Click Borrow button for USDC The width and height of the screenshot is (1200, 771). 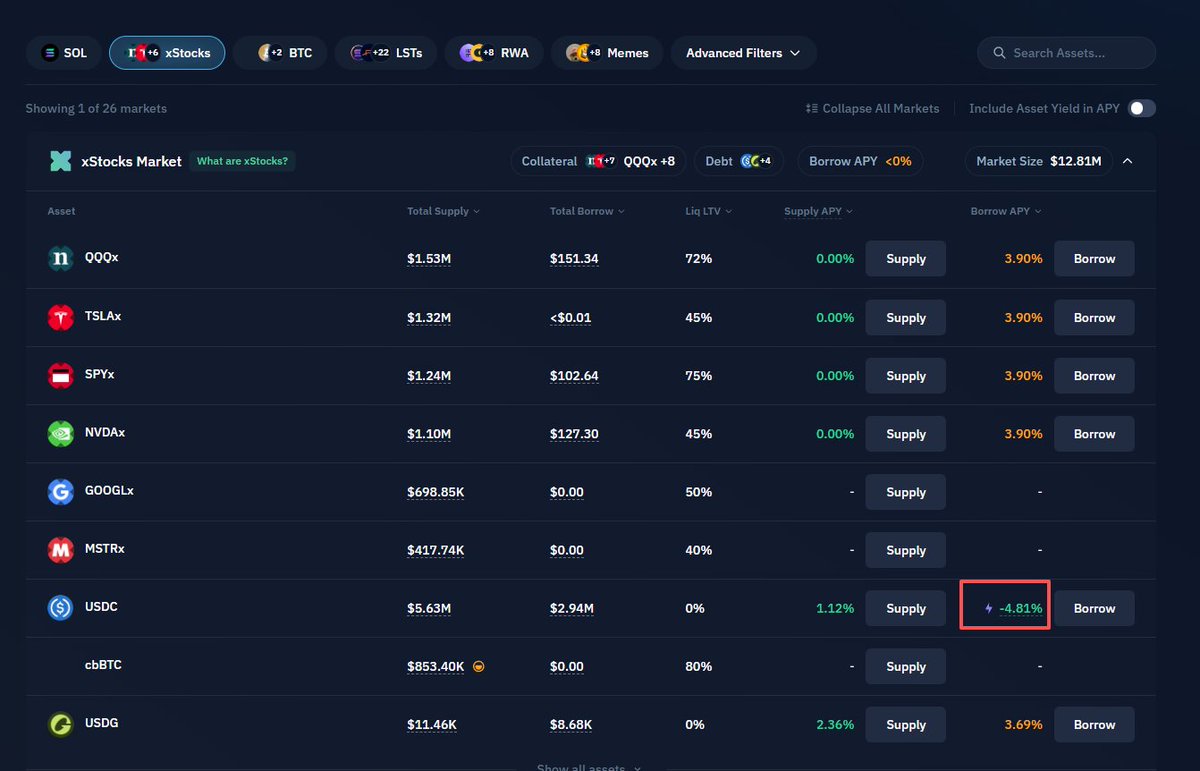1094,608
